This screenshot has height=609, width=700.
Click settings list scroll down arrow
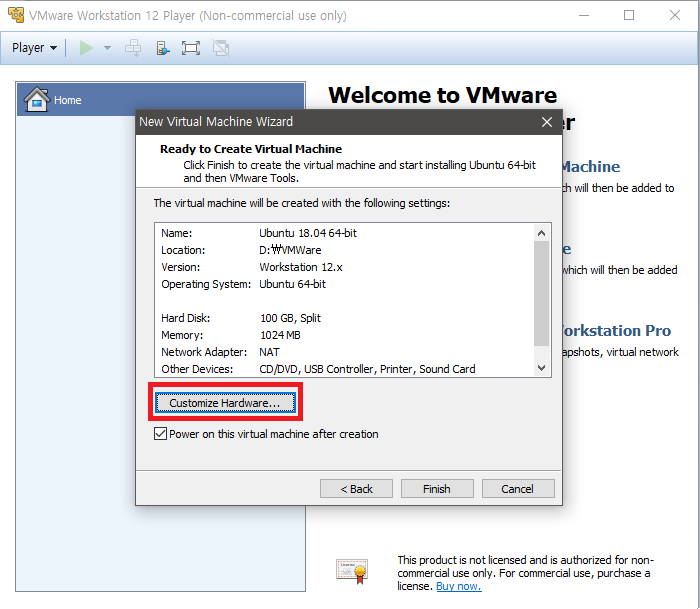[542, 368]
